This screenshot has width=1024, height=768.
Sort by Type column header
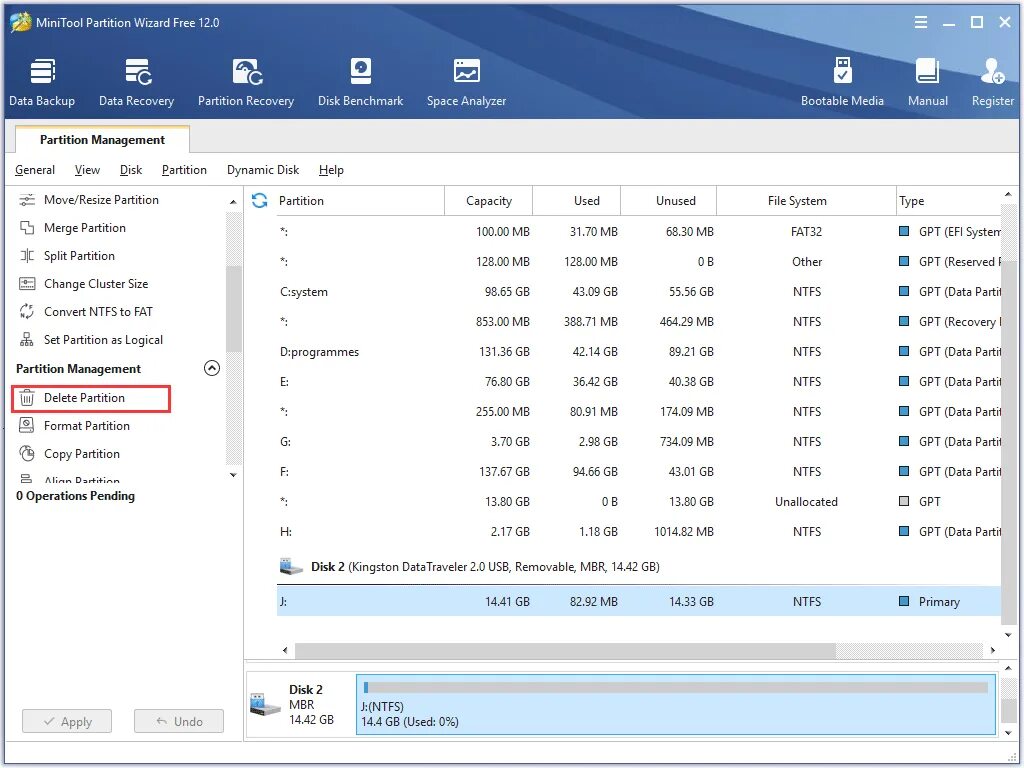pyautogui.click(x=948, y=200)
